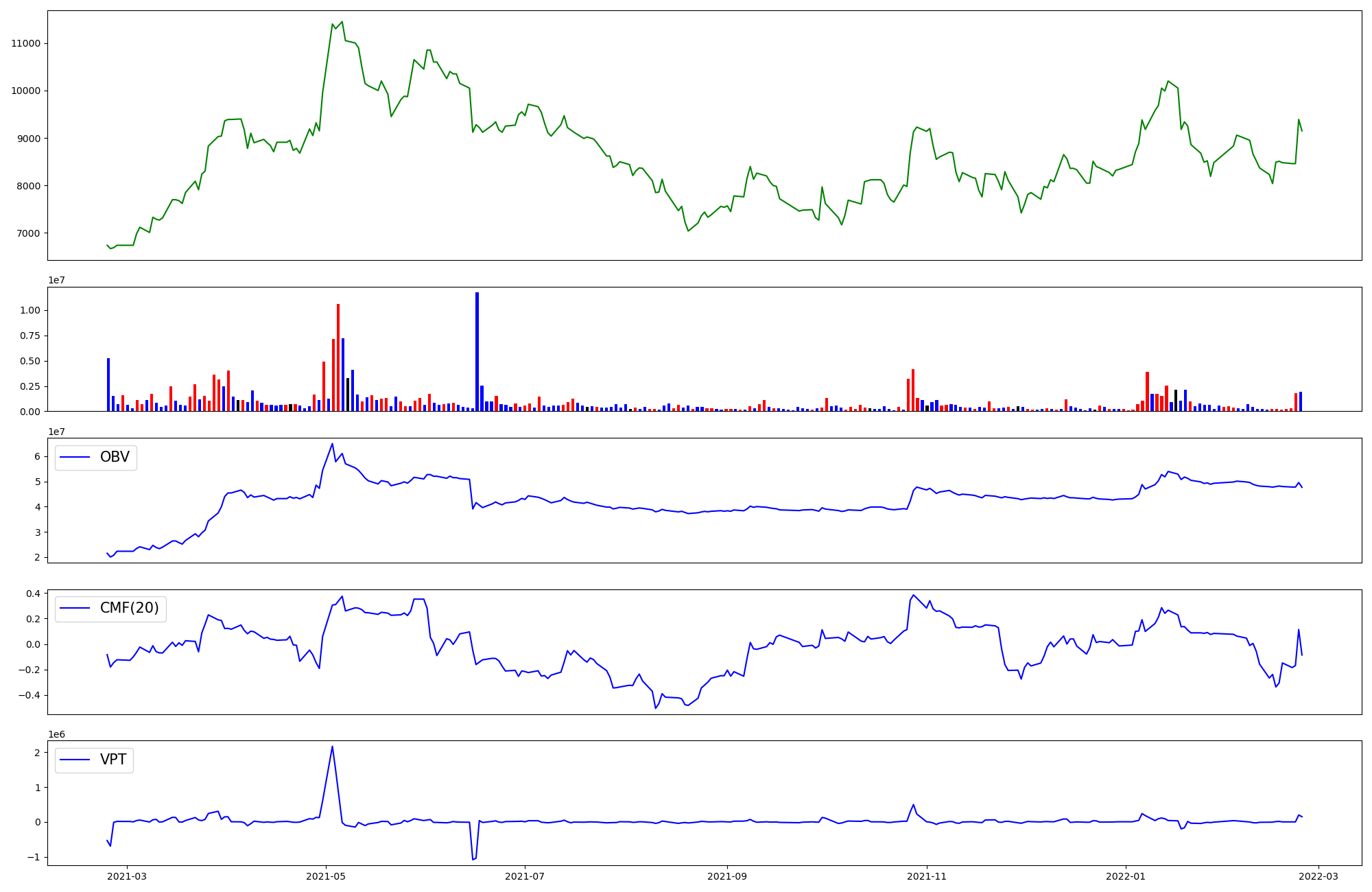Click the tallest blue volume bar

[477, 350]
